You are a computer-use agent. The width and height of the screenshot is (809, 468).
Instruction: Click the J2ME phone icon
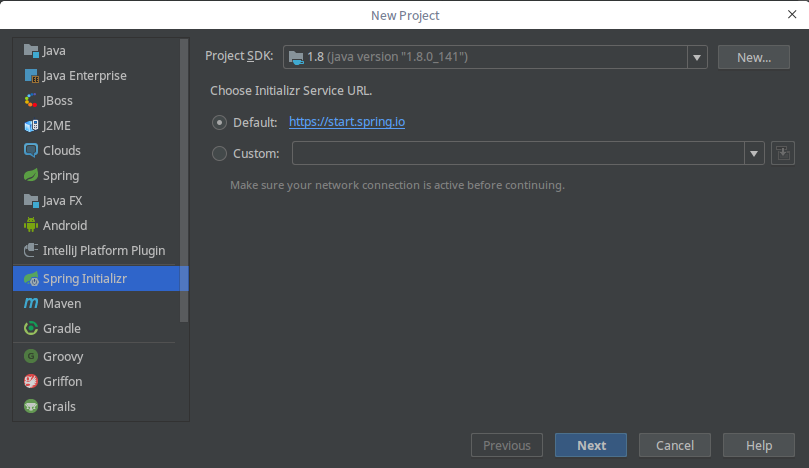31,125
